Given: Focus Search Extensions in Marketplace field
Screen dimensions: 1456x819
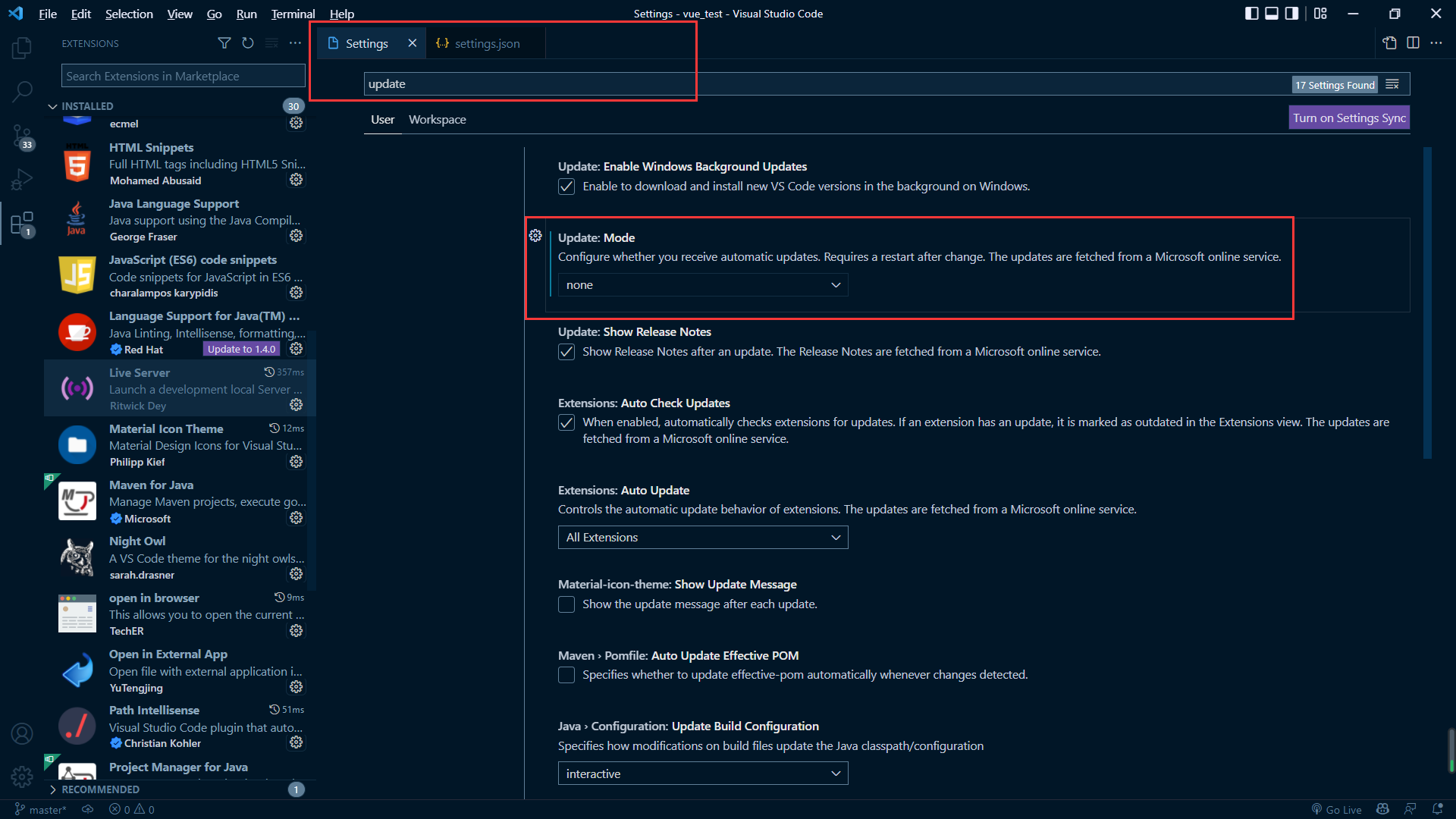Looking at the screenshot, I should pos(184,76).
